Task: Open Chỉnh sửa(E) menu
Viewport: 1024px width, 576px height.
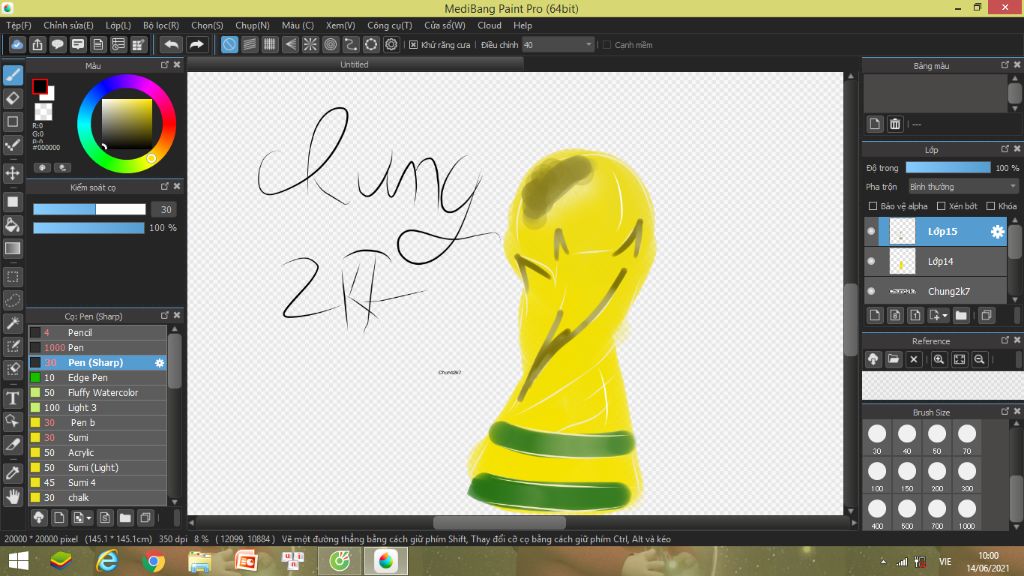Action: pyautogui.click(x=69, y=25)
